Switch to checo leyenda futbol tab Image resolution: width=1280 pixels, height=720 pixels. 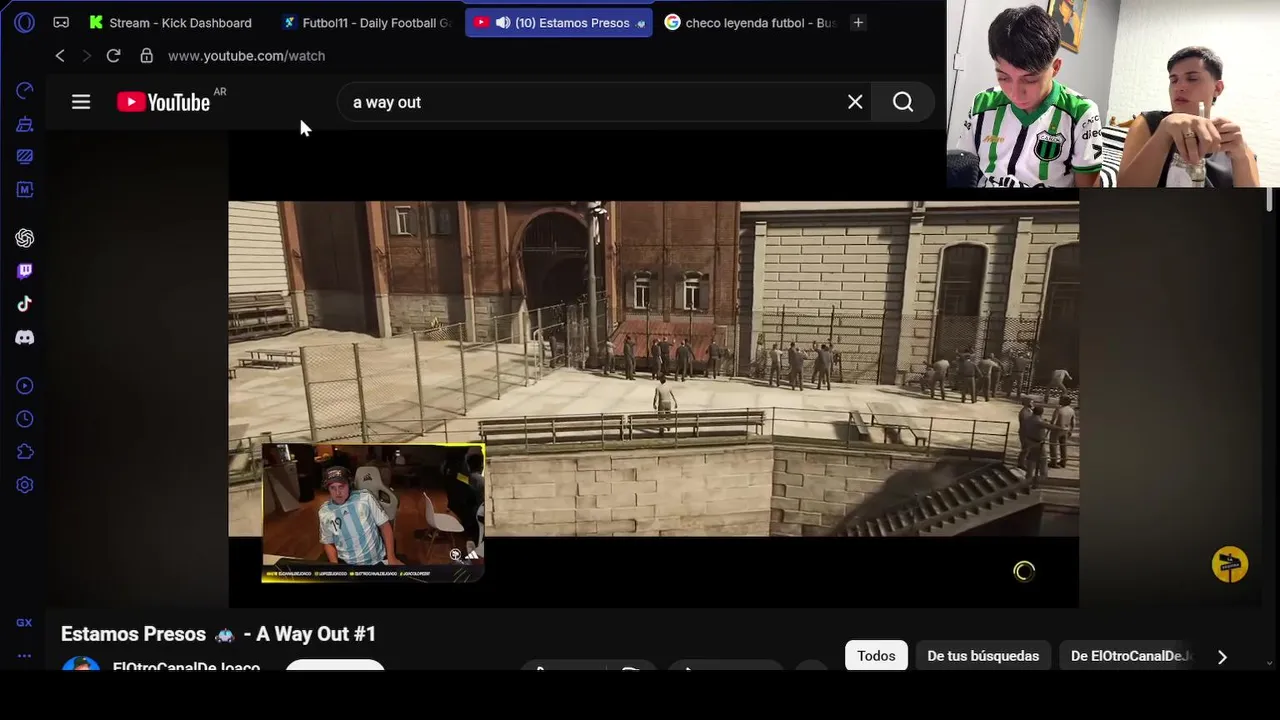coord(751,22)
